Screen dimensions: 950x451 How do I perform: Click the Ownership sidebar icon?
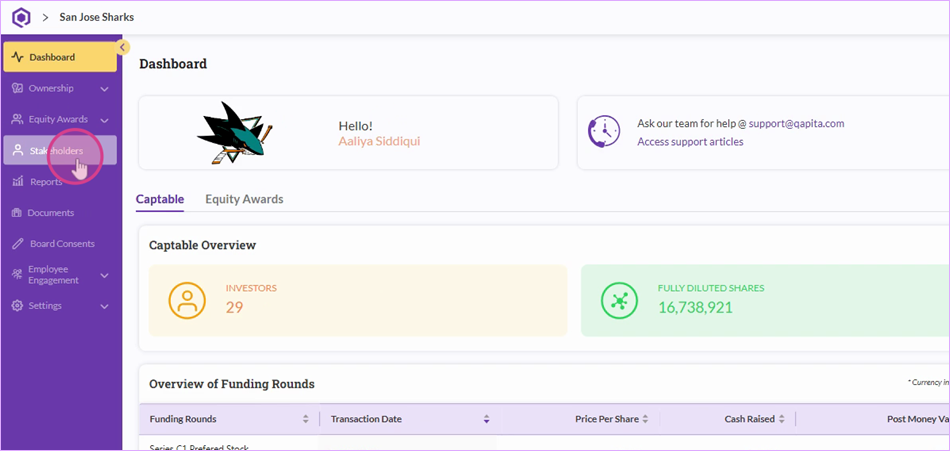click(18, 89)
